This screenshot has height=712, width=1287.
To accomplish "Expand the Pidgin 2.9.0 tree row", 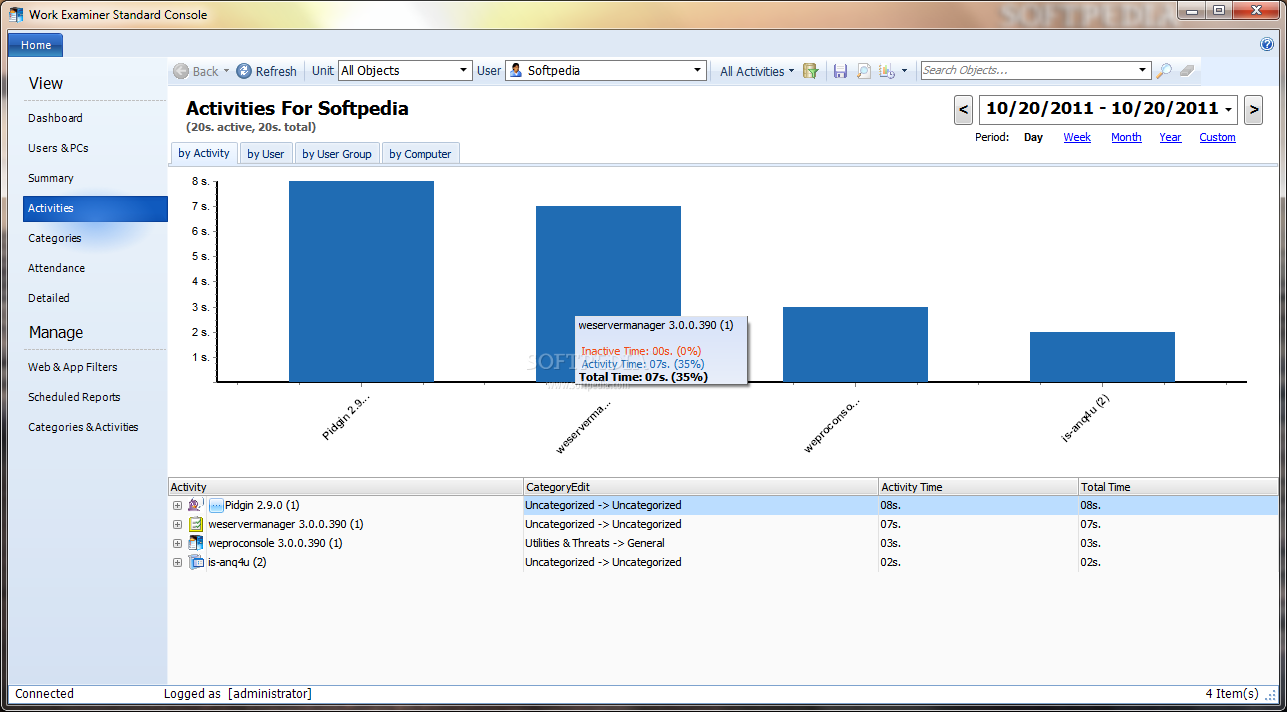I will (x=177, y=505).
